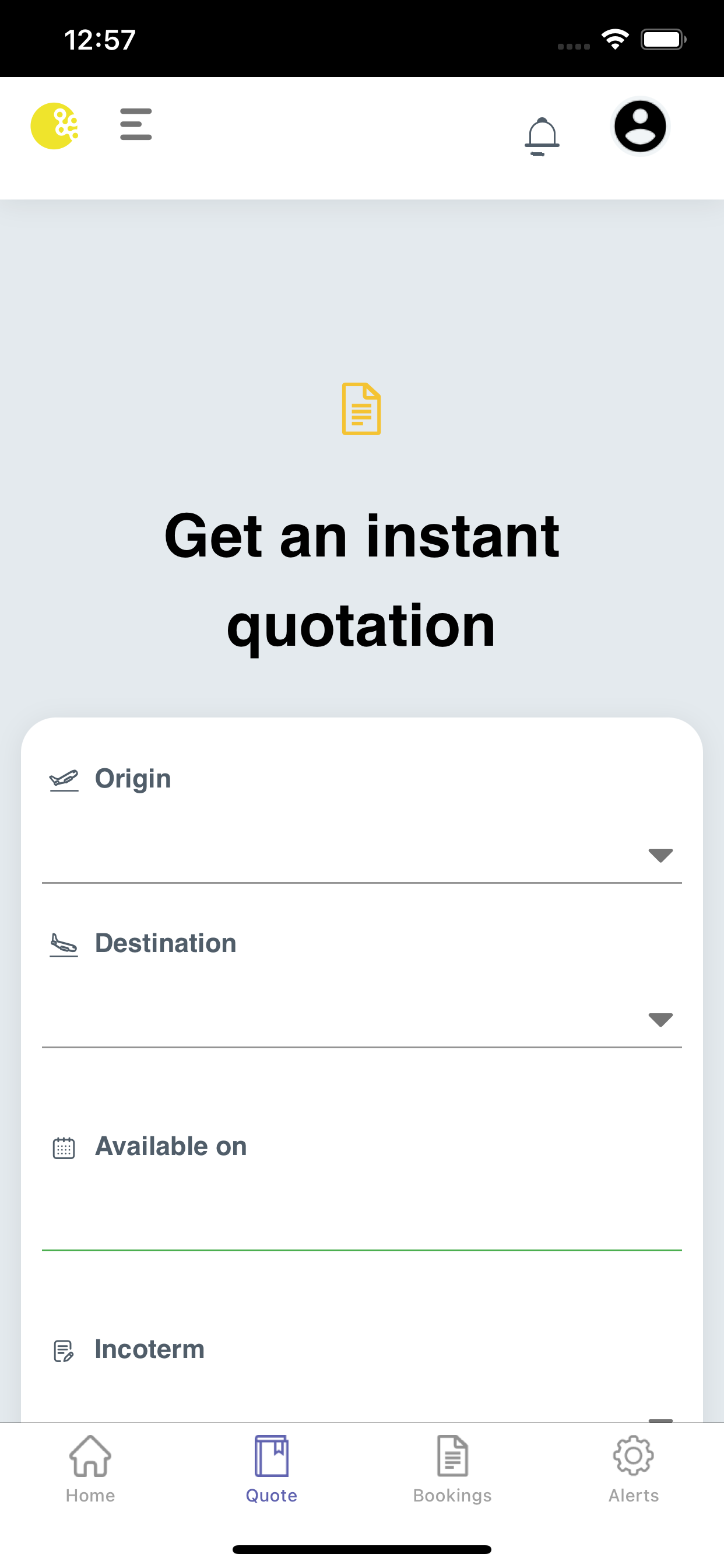The image size is (724, 1568).
Task: Tap the Origin departing plane icon
Action: click(x=64, y=780)
